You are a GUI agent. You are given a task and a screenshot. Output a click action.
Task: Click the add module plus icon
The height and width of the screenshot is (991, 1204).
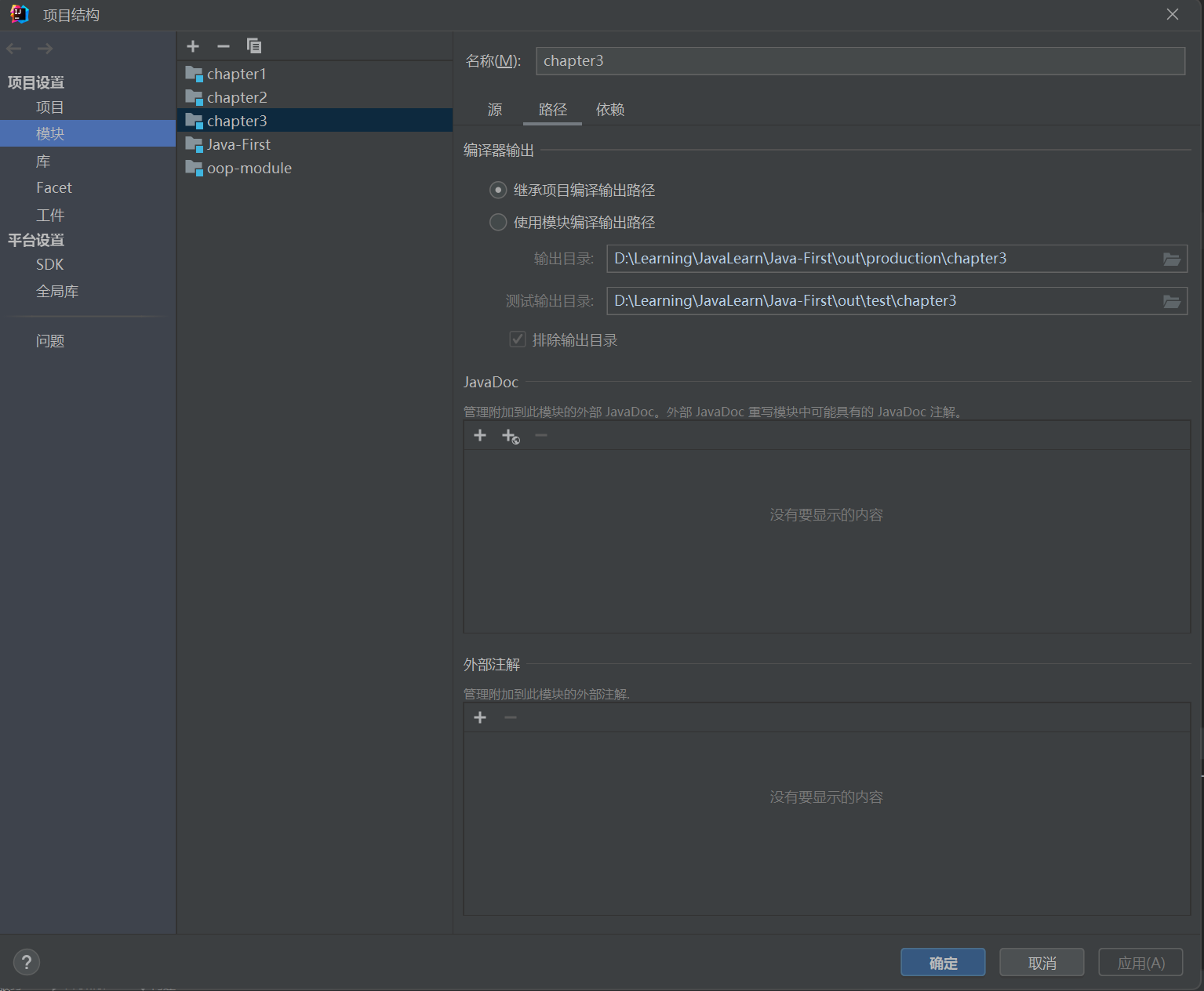(193, 46)
